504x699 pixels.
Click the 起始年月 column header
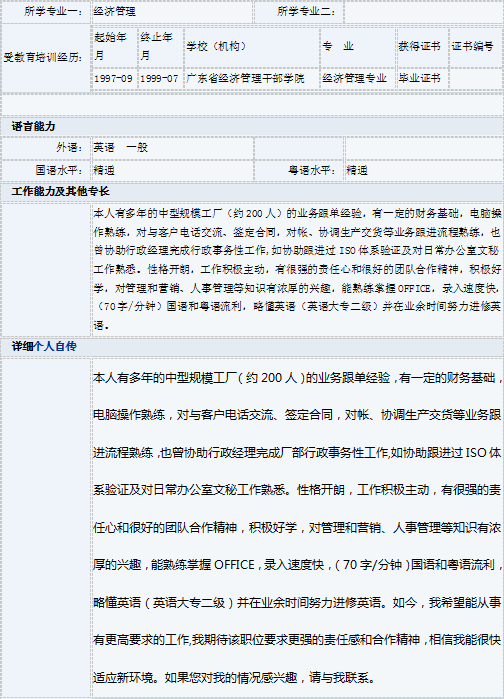click(x=111, y=46)
